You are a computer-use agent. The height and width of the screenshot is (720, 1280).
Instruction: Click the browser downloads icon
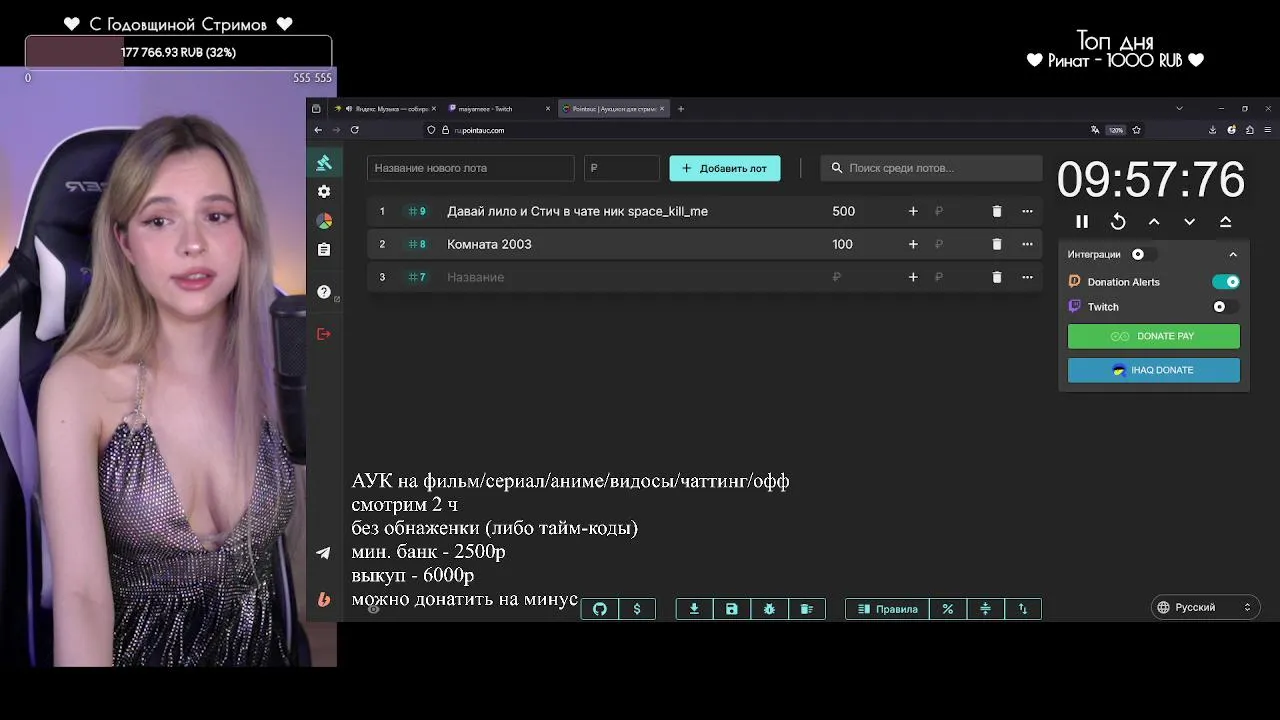tap(1213, 130)
